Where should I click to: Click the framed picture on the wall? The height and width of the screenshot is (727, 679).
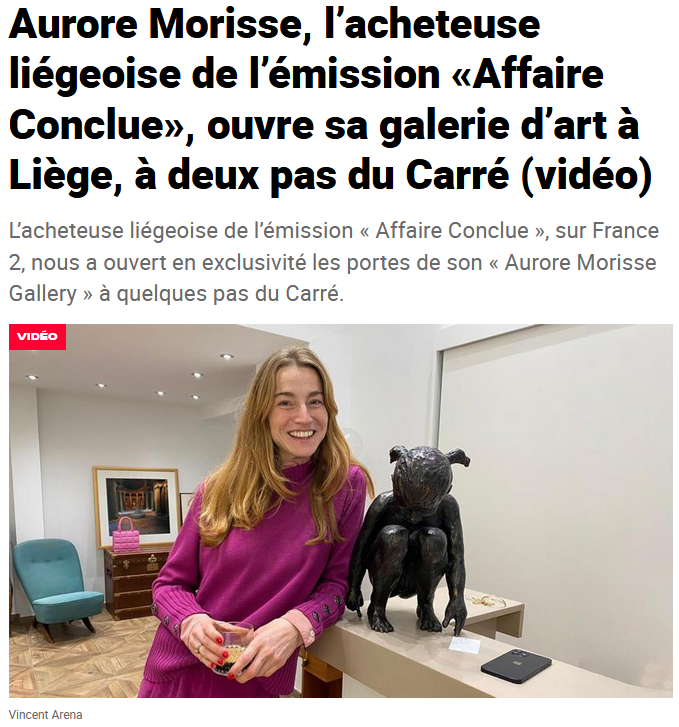(x=137, y=507)
